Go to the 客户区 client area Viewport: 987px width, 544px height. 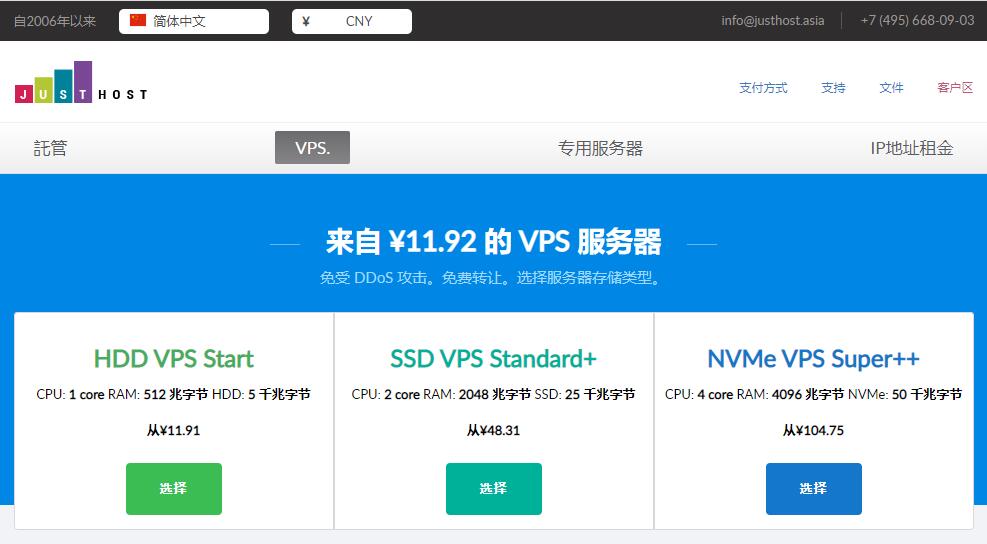[x=955, y=88]
